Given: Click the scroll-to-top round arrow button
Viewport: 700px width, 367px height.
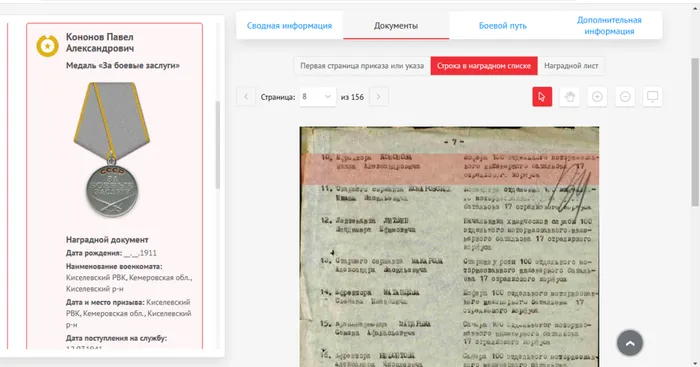Looking at the screenshot, I should (630, 343).
